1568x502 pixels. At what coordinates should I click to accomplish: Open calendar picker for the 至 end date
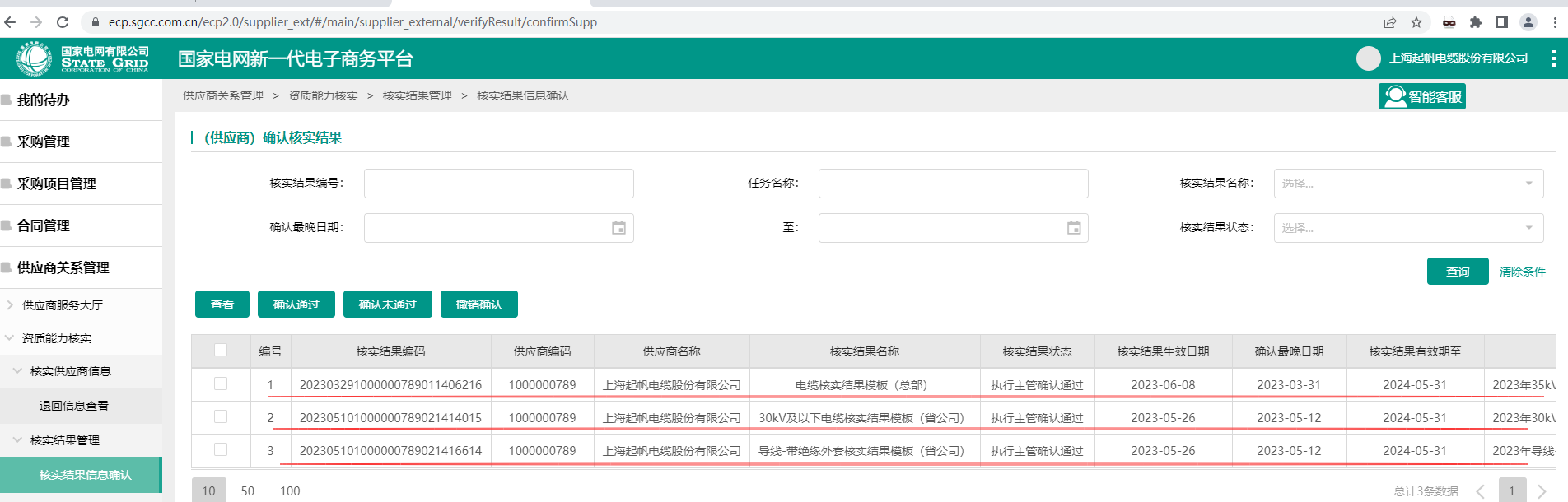click(1073, 228)
